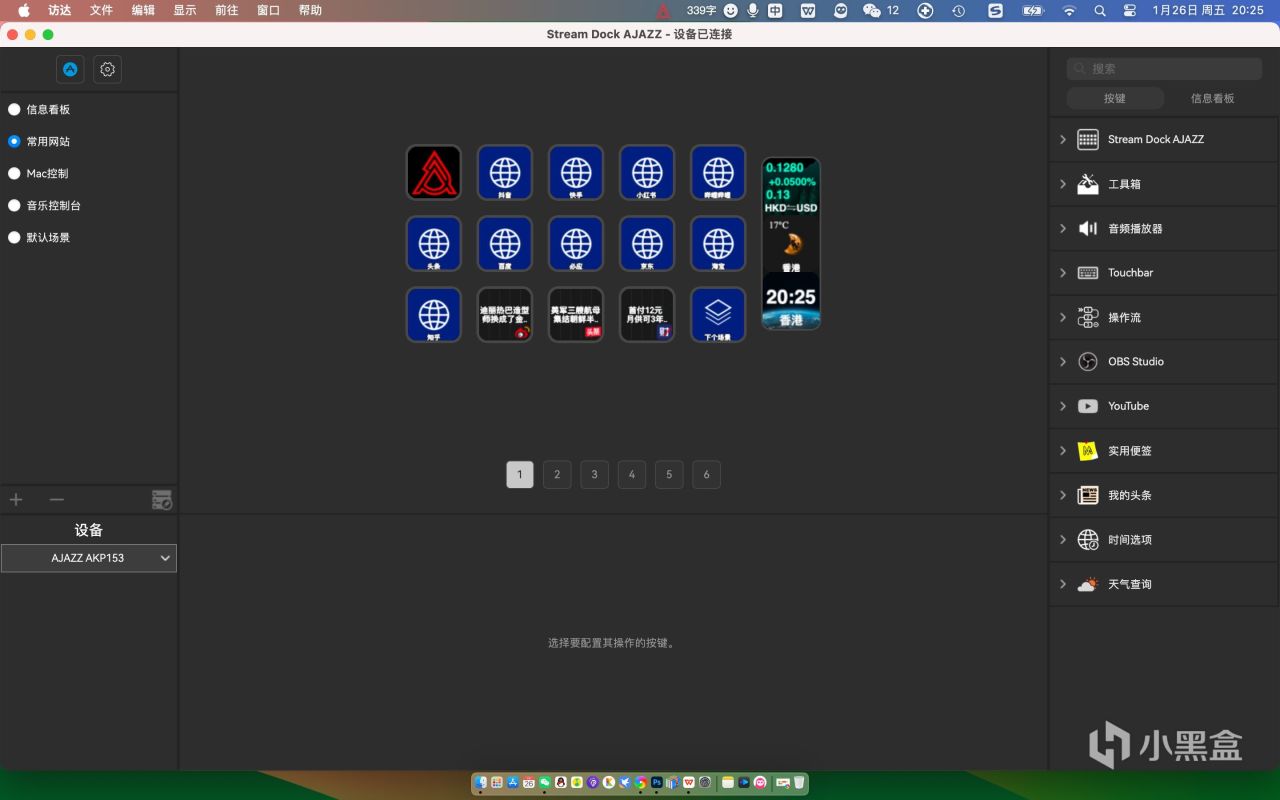This screenshot has width=1280, height=800.
Task: Open the blue AJAZZ store icon
Action: tap(70, 69)
